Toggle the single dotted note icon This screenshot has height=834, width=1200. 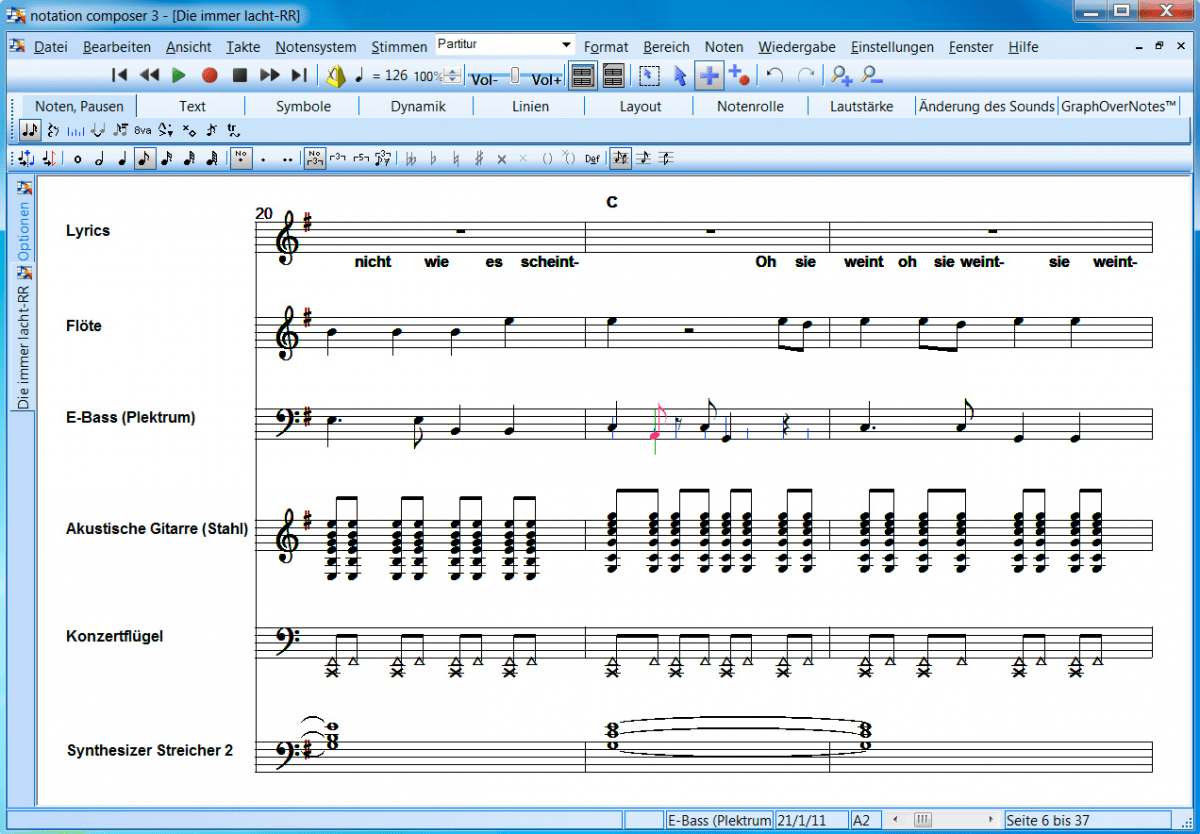pos(263,158)
